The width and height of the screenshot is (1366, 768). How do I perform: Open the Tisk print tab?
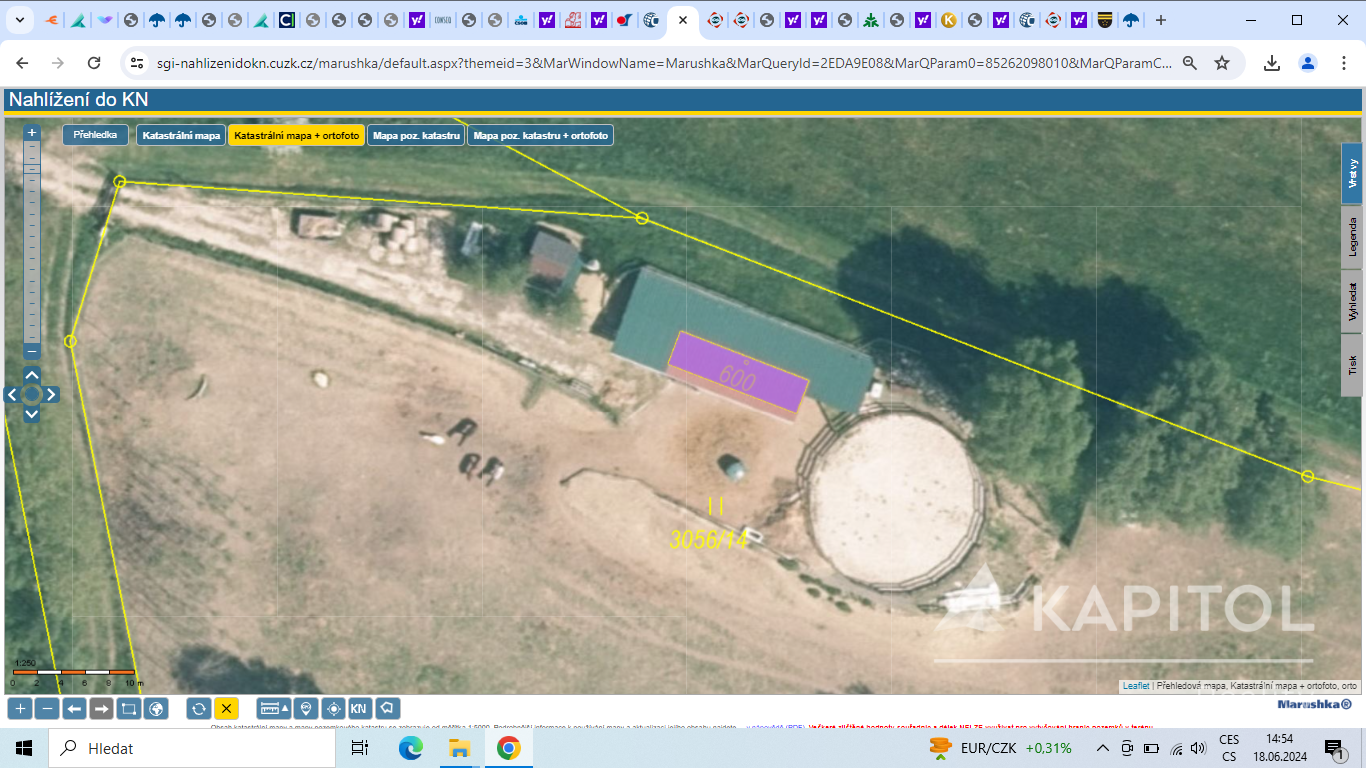pyautogui.click(x=1352, y=364)
